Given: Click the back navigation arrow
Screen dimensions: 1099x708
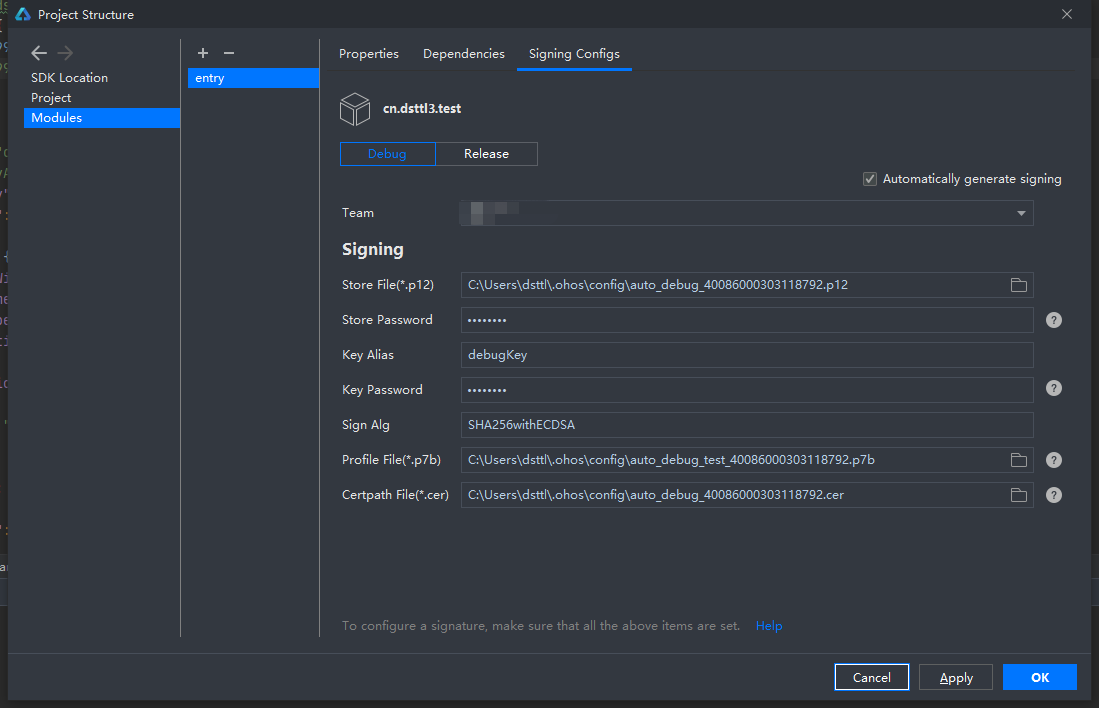Looking at the screenshot, I should pyautogui.click(x=39, y=53).
